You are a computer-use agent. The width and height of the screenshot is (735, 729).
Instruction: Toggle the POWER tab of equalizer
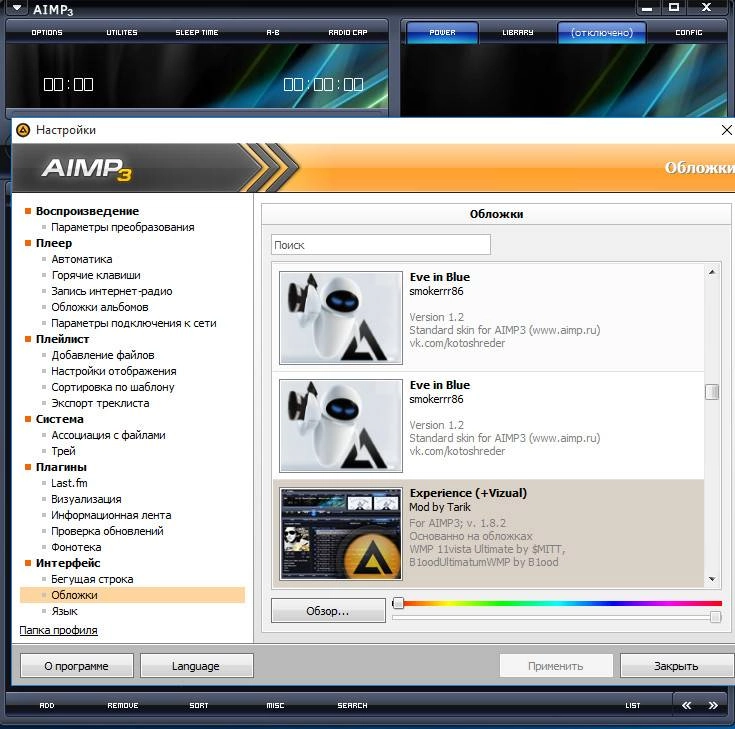pyautogui.click(x=442, y=32)
